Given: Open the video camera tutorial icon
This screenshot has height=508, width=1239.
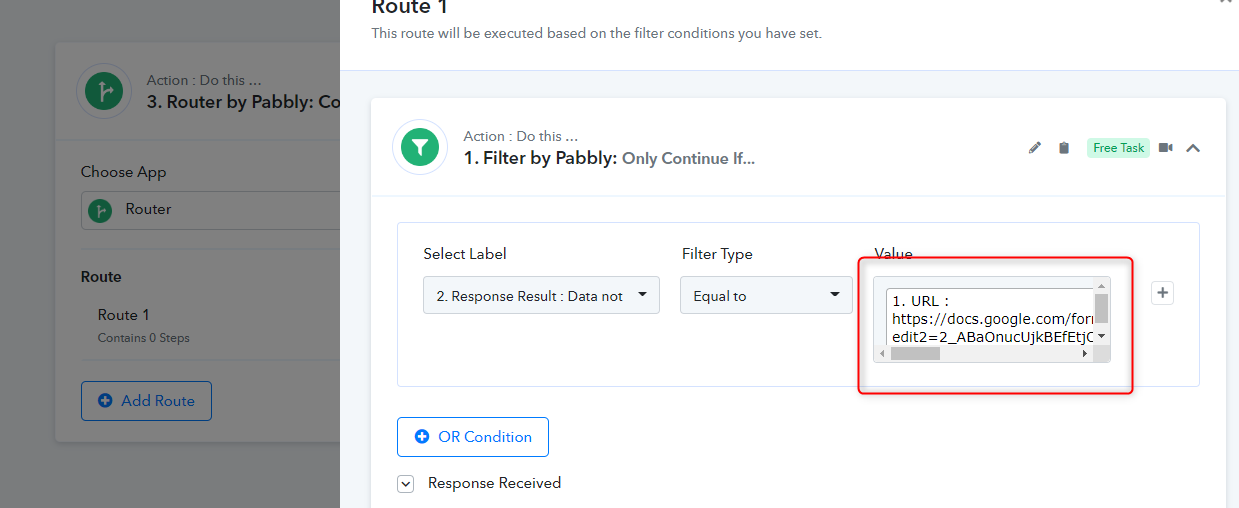Looking at the screenshot, I should pyautogui.click(x=1166, y=148).
